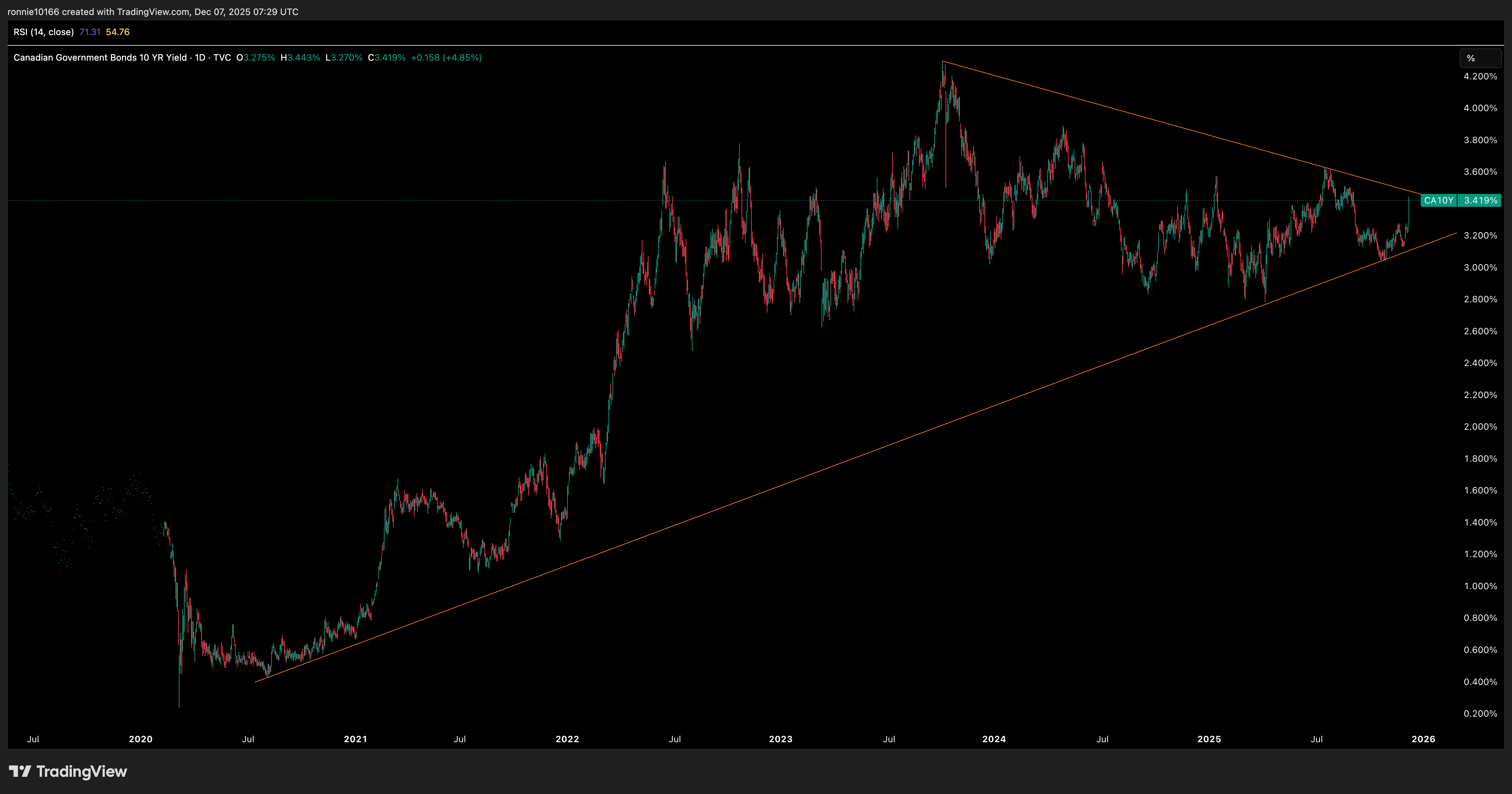
Task: Click the TVC exchange label
Action: (222, 58)
